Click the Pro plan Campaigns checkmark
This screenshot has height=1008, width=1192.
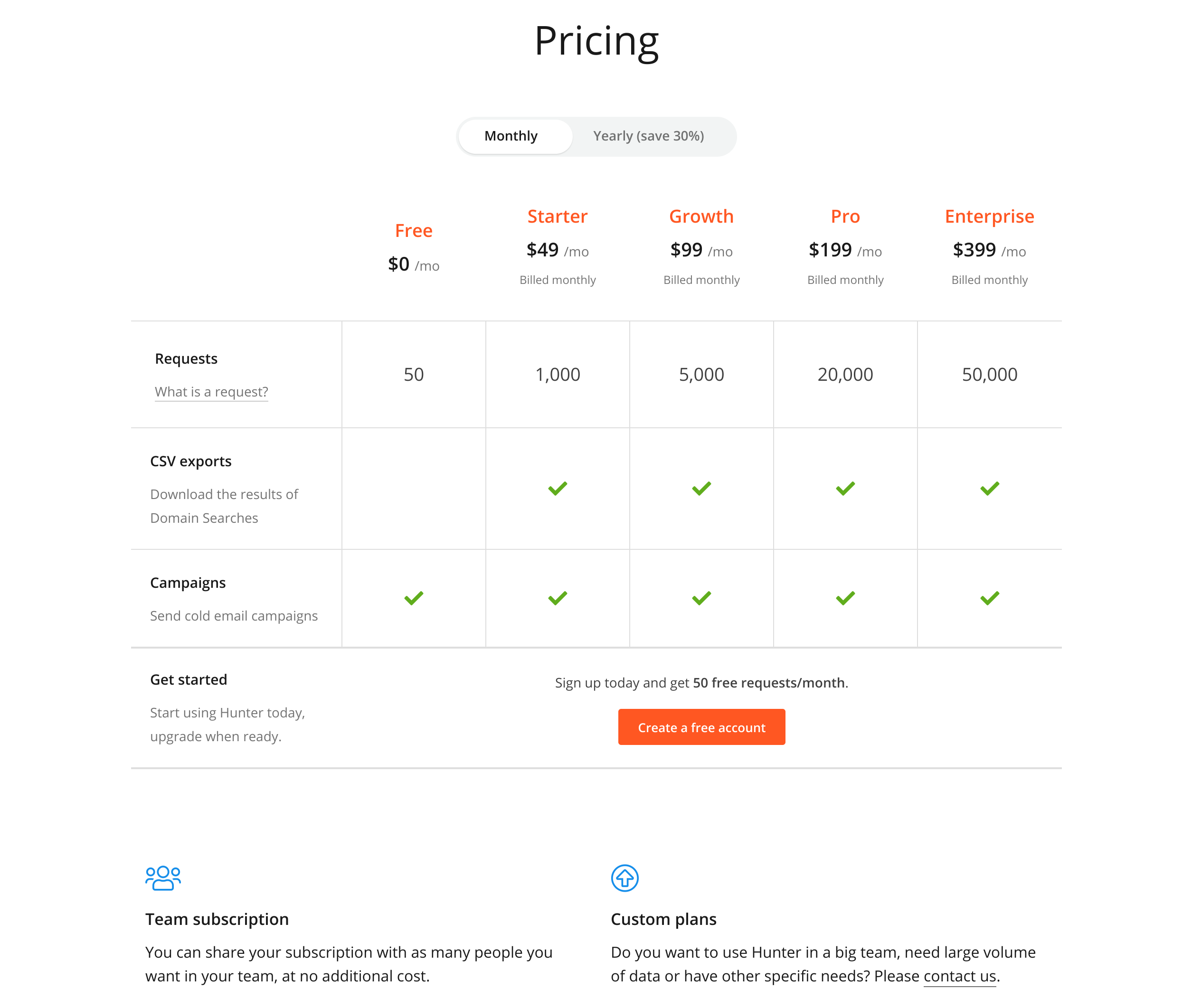click(845, 598)
